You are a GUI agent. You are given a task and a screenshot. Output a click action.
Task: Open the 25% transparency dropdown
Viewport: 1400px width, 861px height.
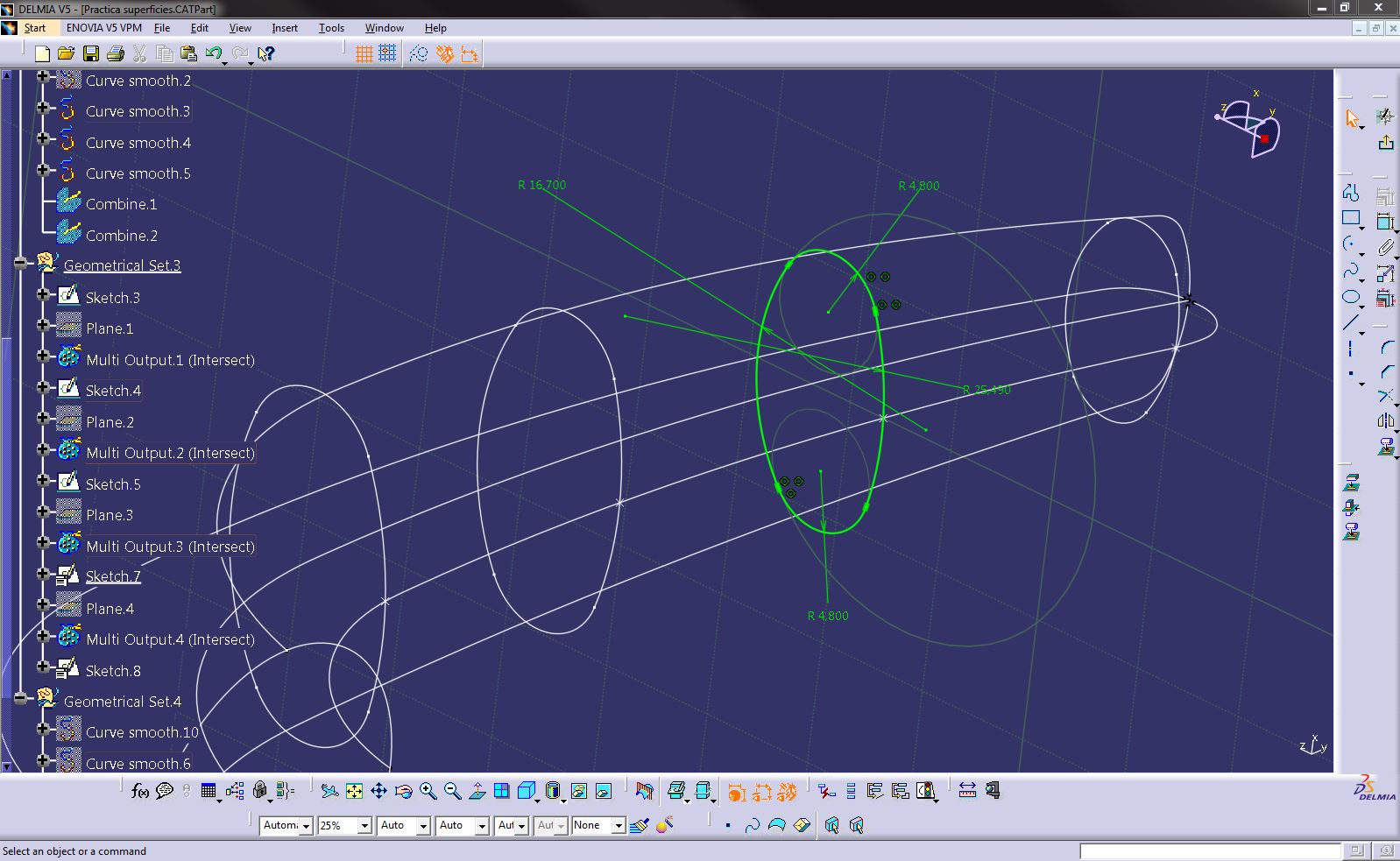[364, 825]
